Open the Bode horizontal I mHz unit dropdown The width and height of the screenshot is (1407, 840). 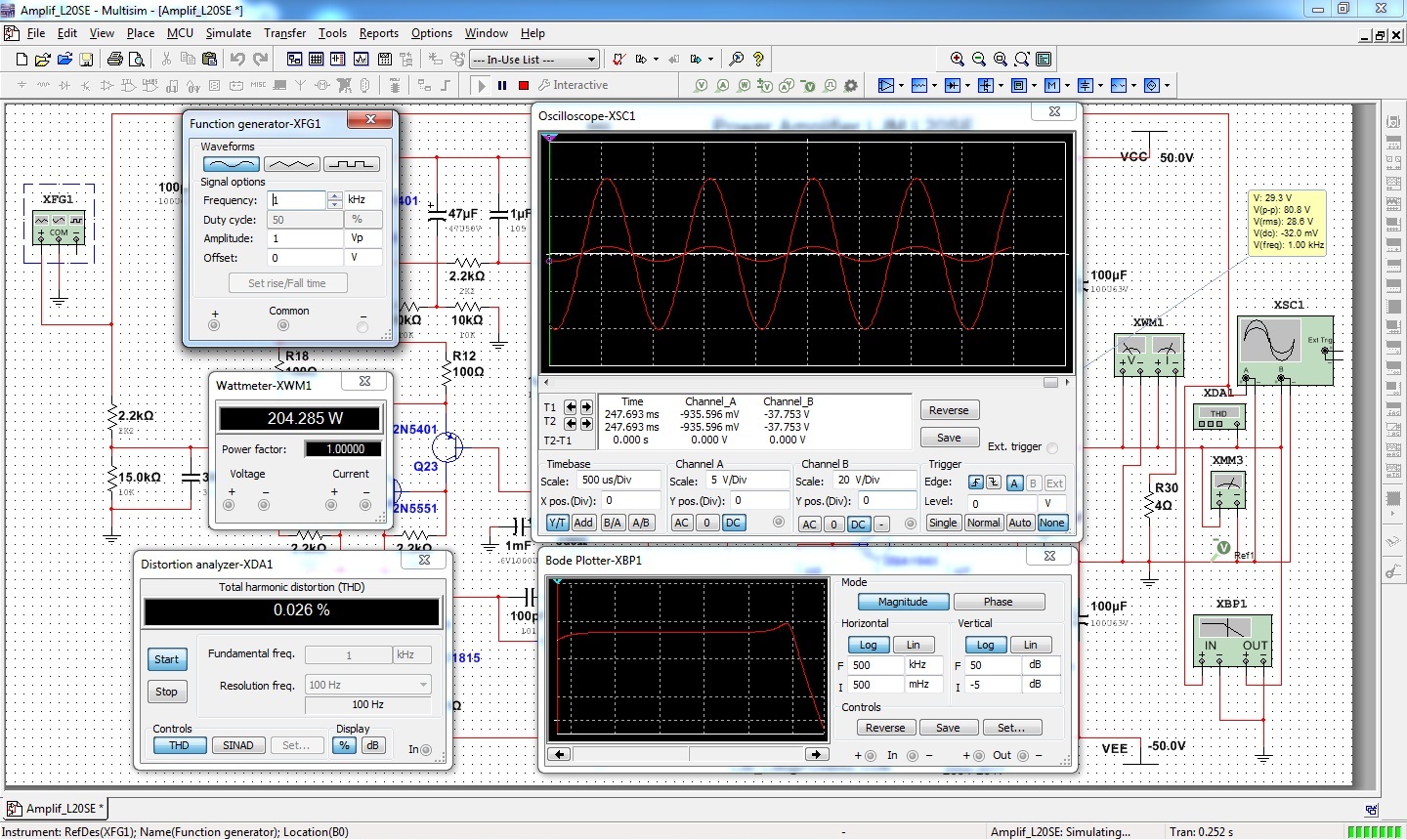tap(924, 685)
